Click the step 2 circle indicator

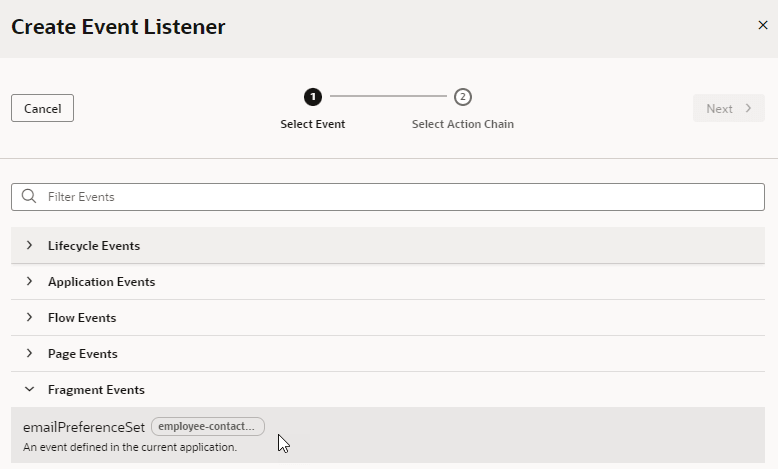tap(462, 97)
